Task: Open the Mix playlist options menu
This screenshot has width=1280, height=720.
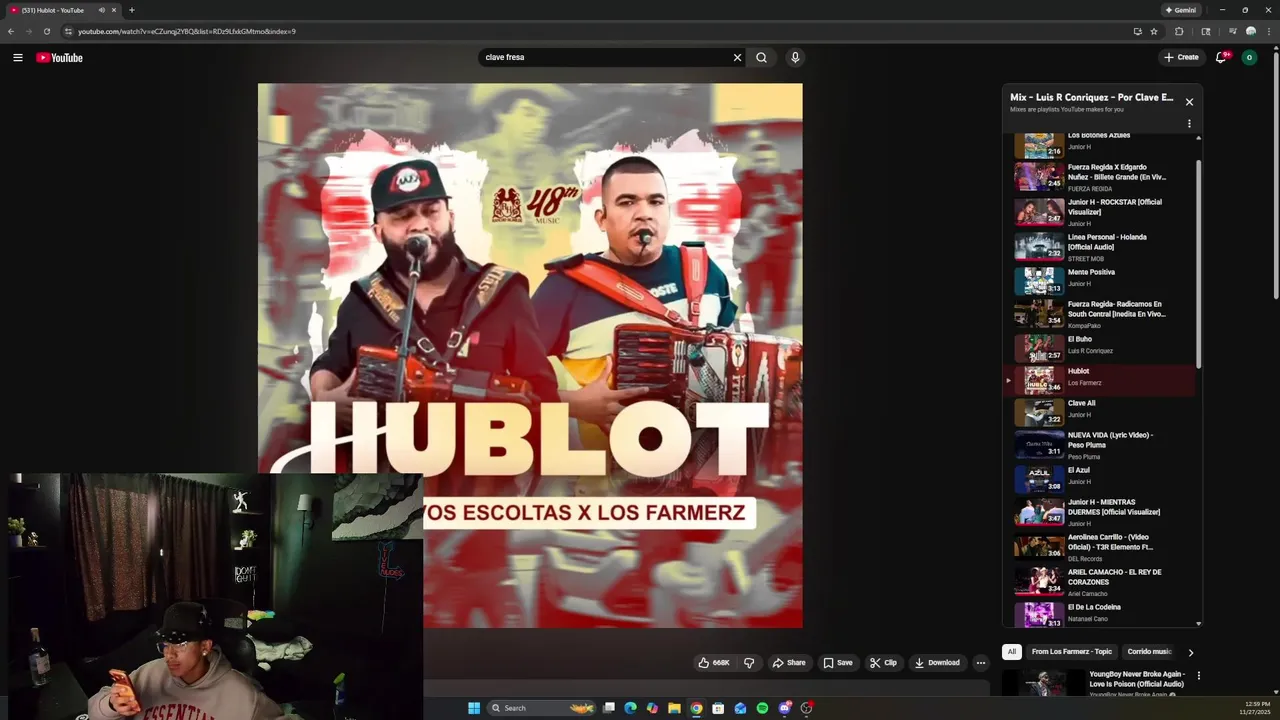Action: [x=1189, y=124]
